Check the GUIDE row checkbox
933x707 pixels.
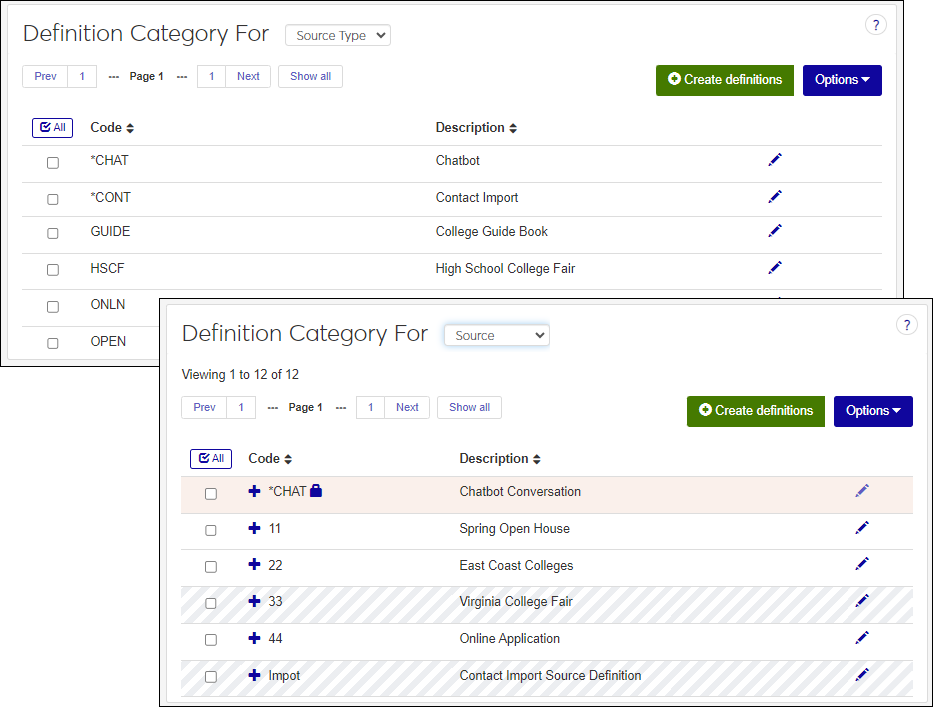pos(53,233)
